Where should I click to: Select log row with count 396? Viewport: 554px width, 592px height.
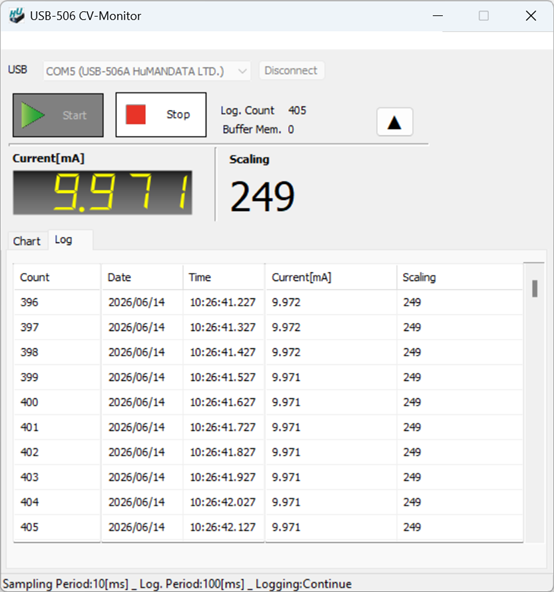pyautogui.click(x=269, y=302)
